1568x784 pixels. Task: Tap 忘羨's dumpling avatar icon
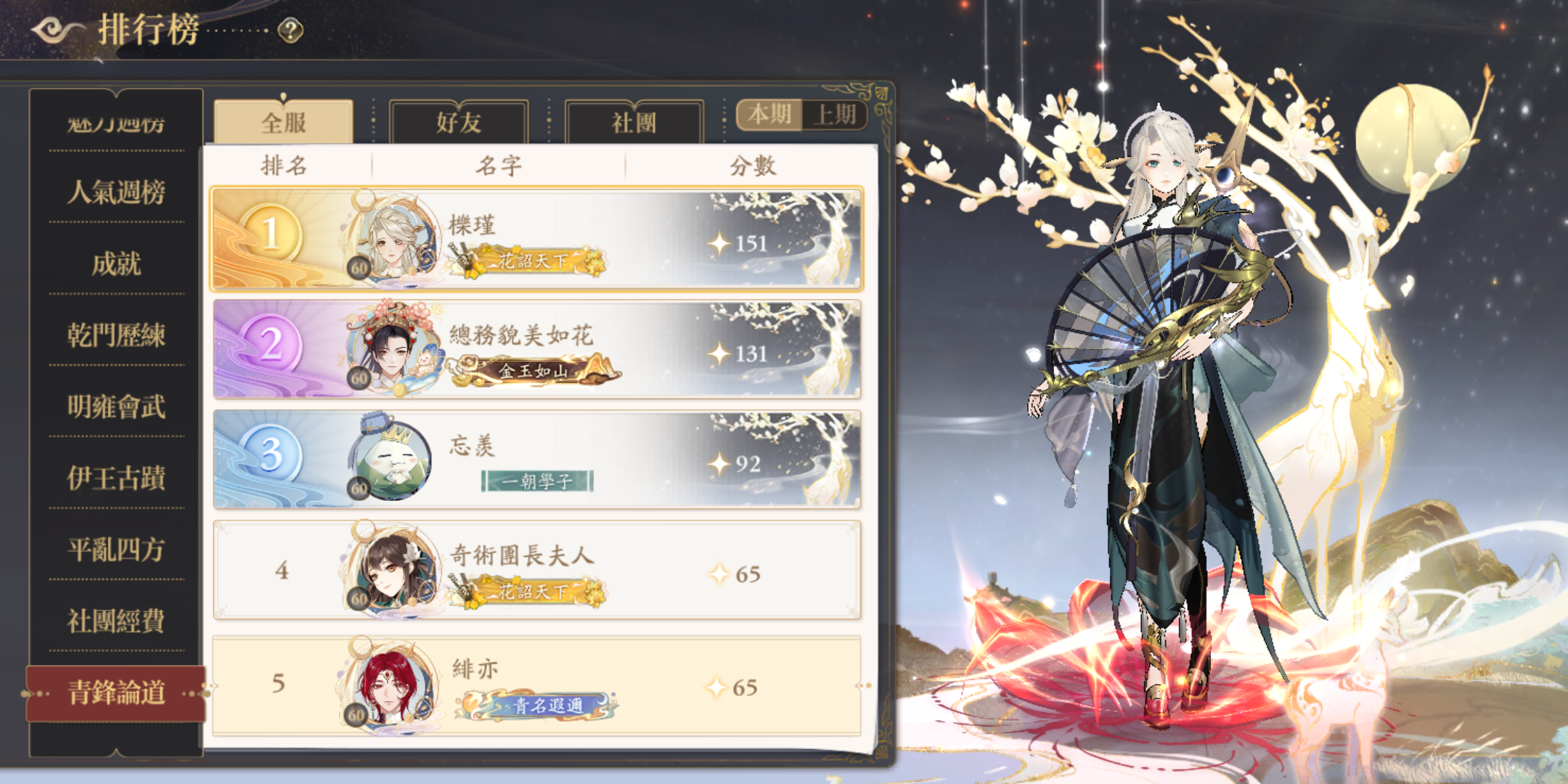point(391,459)
